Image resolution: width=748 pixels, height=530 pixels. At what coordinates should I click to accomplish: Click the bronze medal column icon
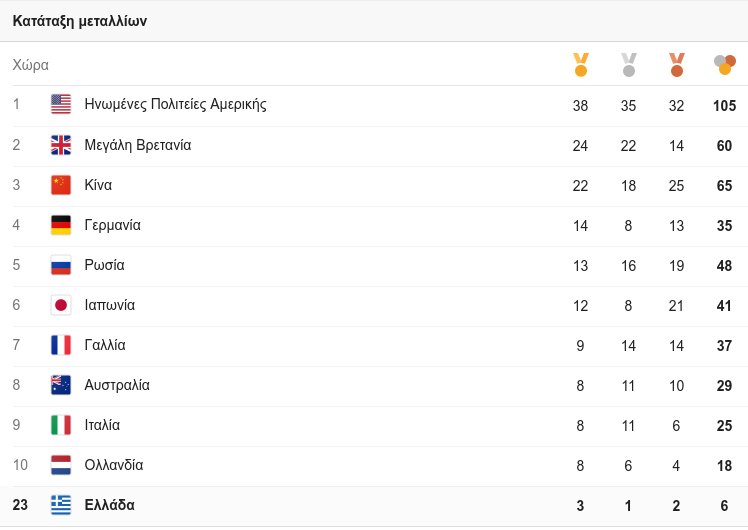[x=677, y=65]
